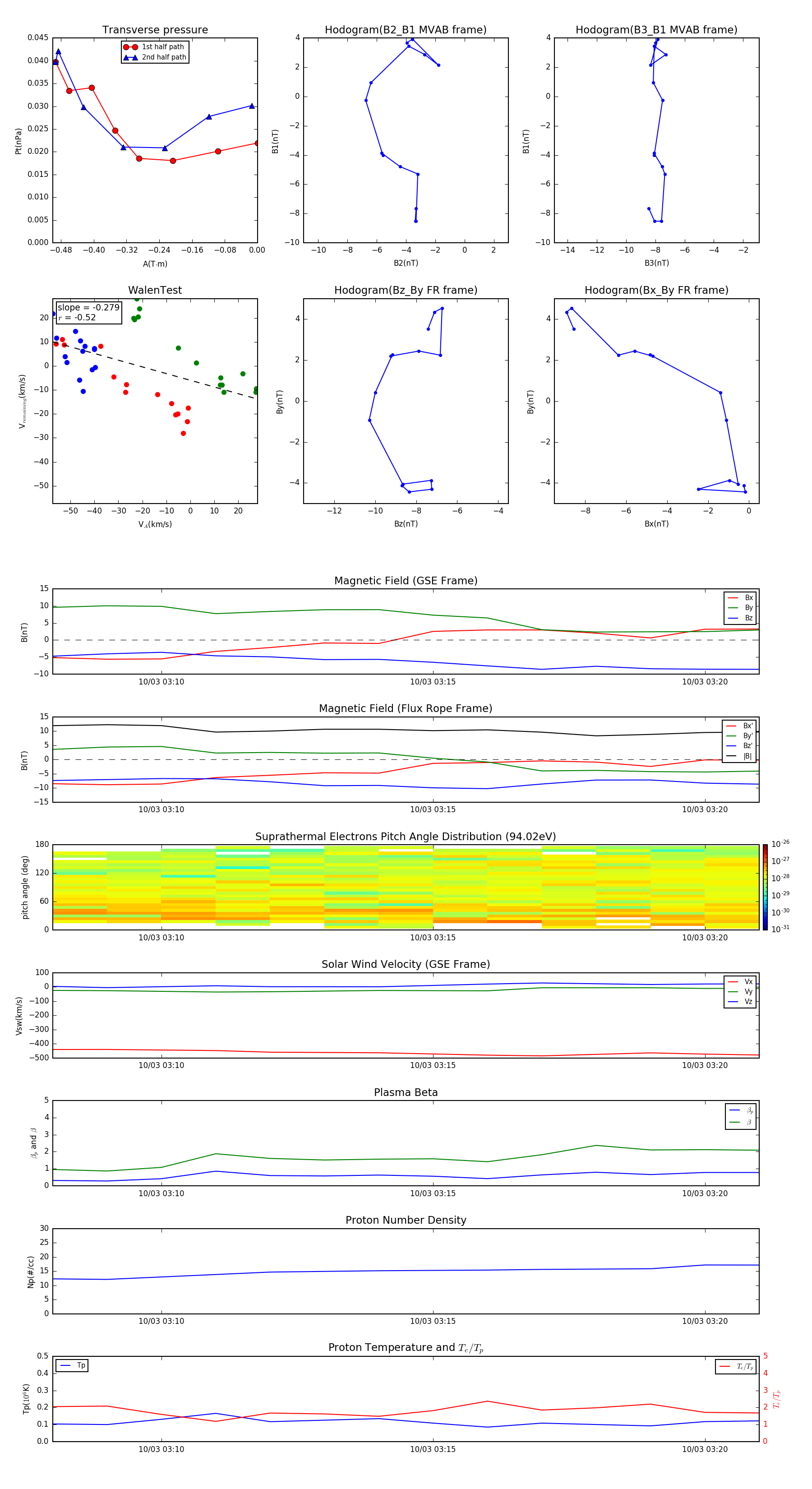Select the β entry in Plasma Beta legend
The height and width of the screenshot is (1489, 812).
(x=741, y=1122)
